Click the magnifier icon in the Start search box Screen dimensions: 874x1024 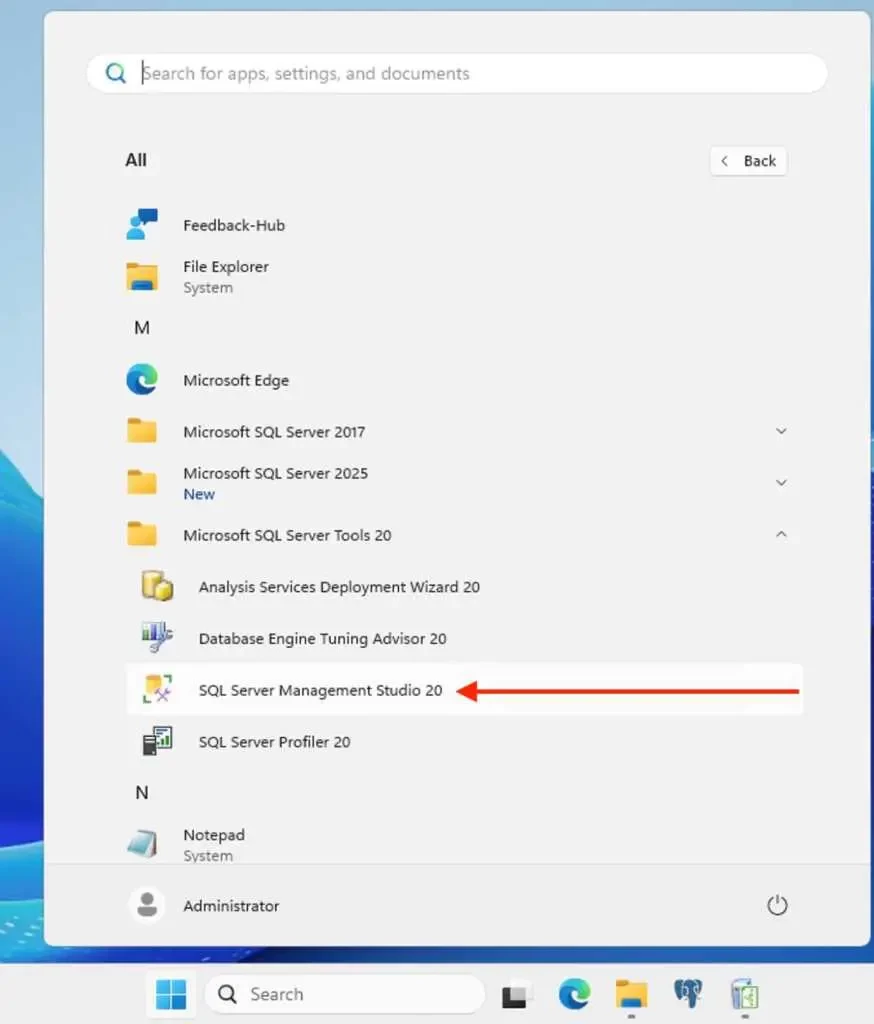[x=116, y=73]
